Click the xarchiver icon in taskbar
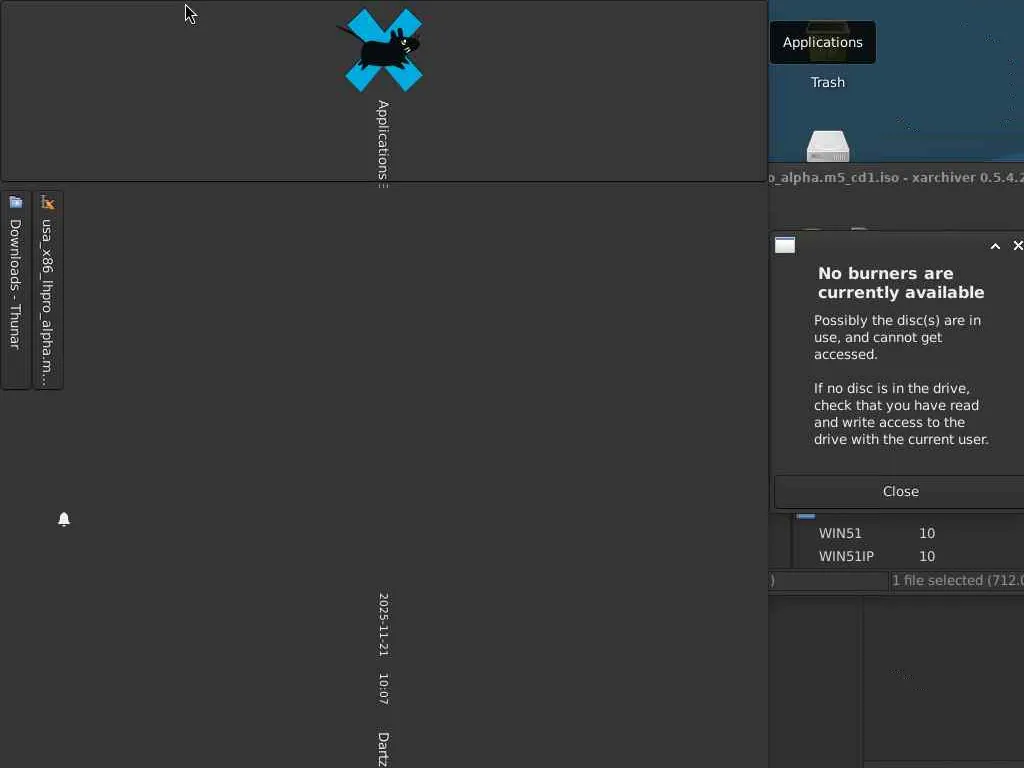 click(48, 202)
